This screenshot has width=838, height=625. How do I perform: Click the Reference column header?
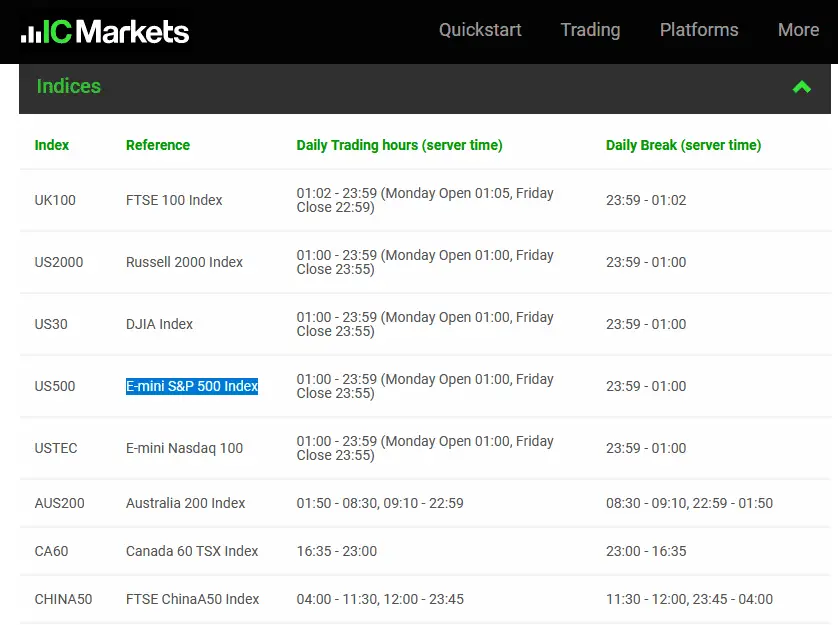[x=158, y=145]
